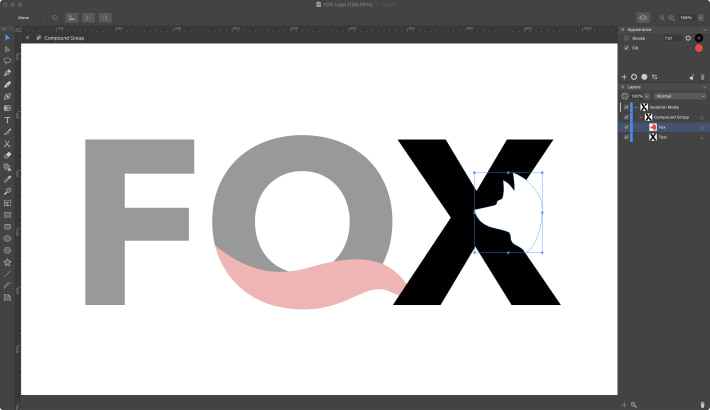Select the Pen tool
710x410 pixels.
click(x=7, y=72)
